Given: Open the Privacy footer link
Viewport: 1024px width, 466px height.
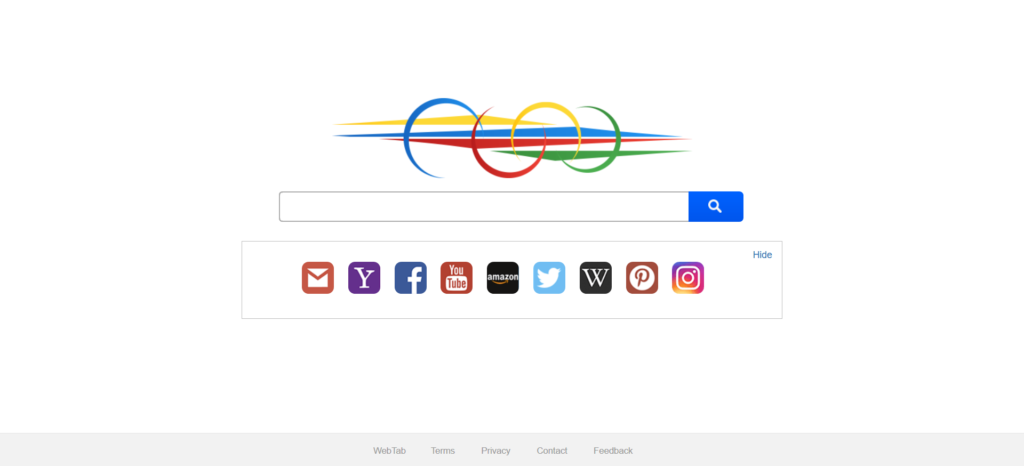Looking at the screenshot, I should click(496, 450).
